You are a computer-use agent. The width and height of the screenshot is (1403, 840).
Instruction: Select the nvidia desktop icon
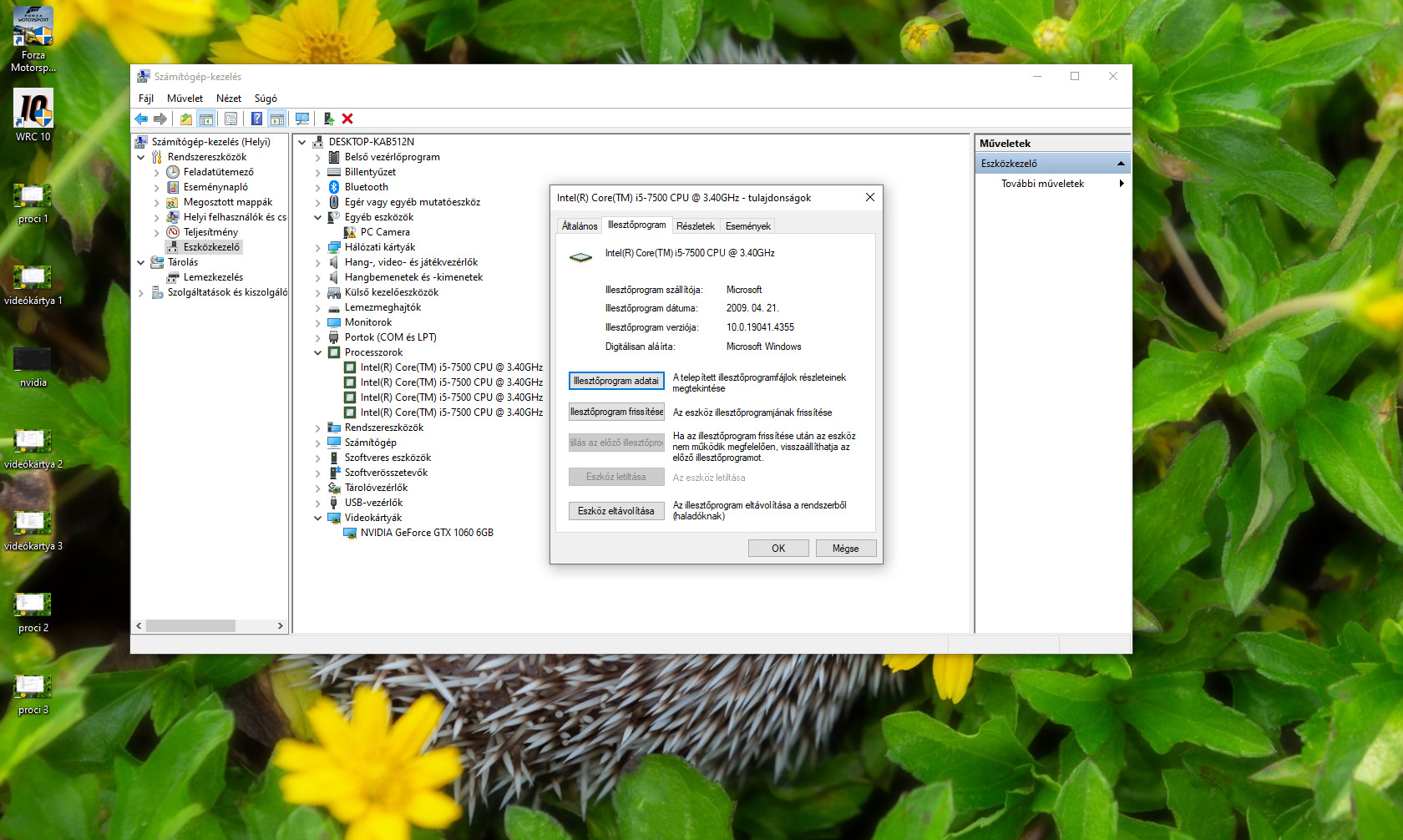click(33, 367)
